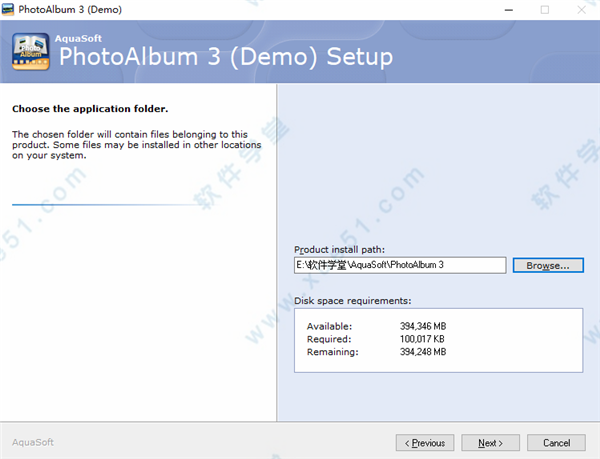Click the 'PhotoAlbum 3 (Demo) Setup' header title
This screenshot has height=459, width=600.
(x=226, y=57)
